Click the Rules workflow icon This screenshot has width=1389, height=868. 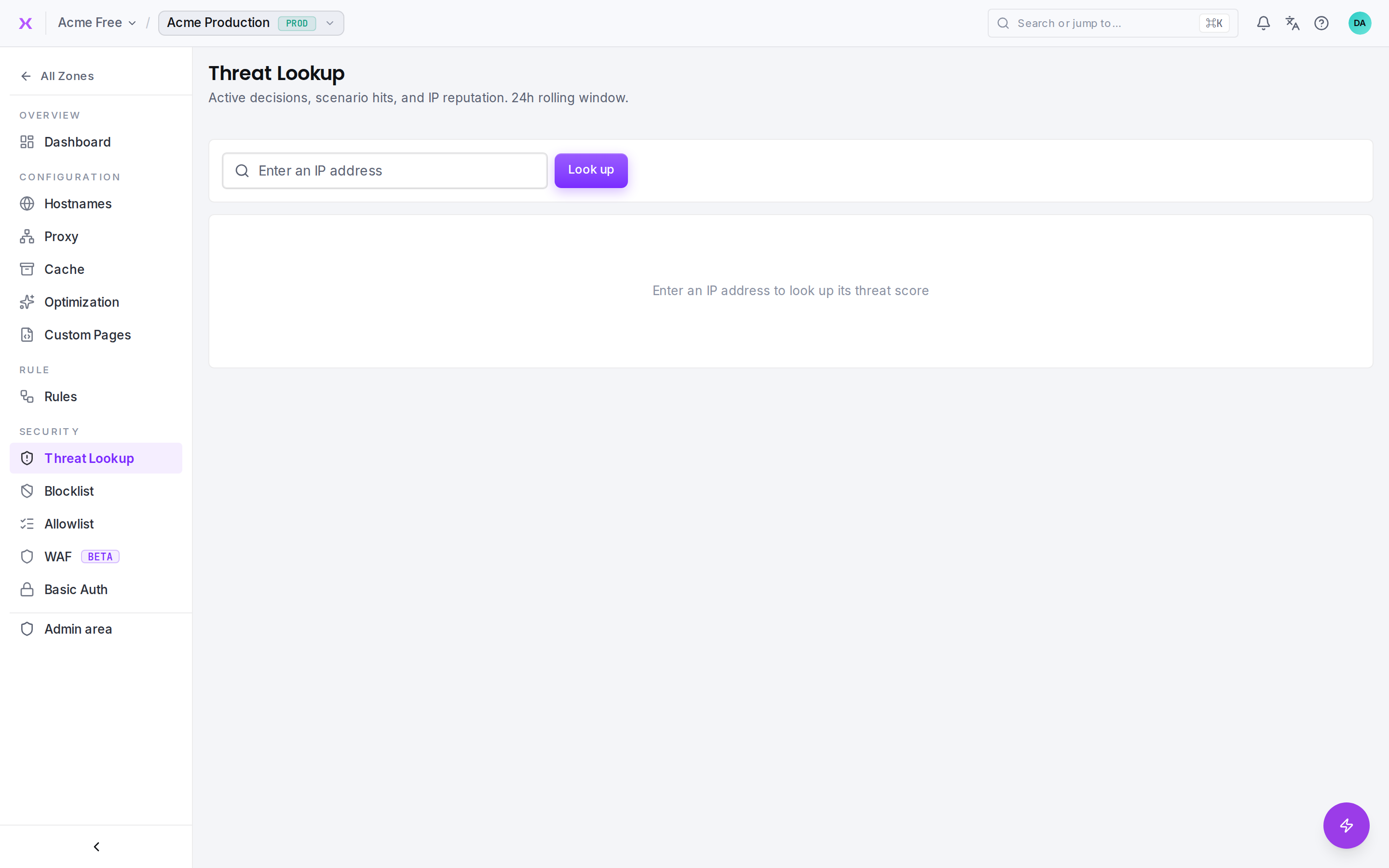(27, 397)
